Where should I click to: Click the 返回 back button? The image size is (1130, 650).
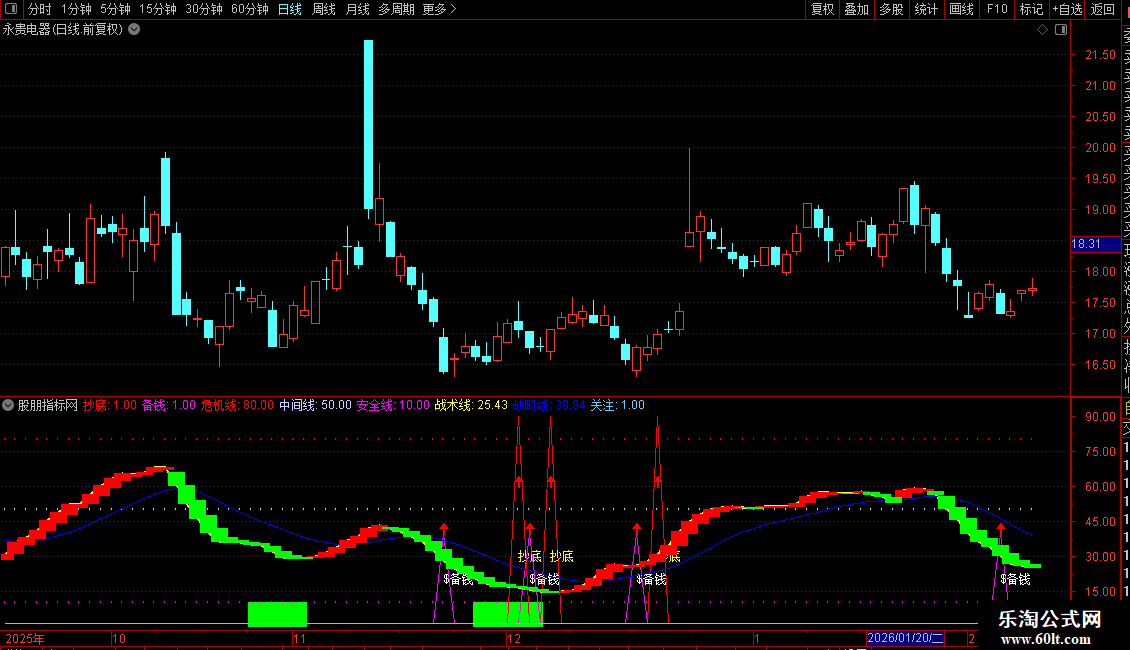click(x=1103, y=9)
